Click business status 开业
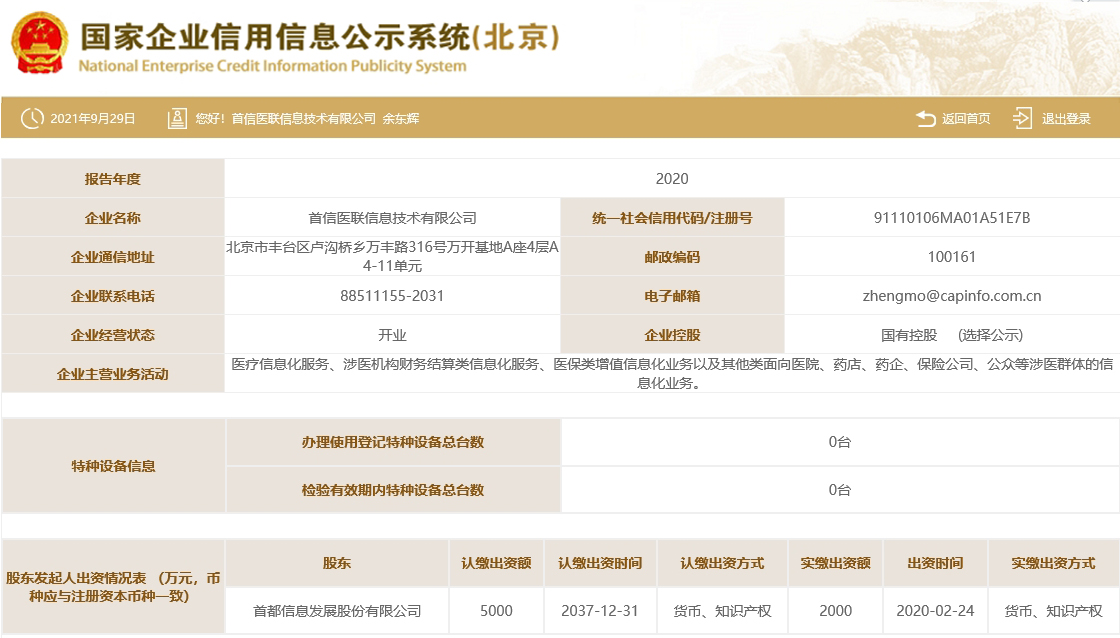This screenshot has height=638, width=1120. pos(392,335)
